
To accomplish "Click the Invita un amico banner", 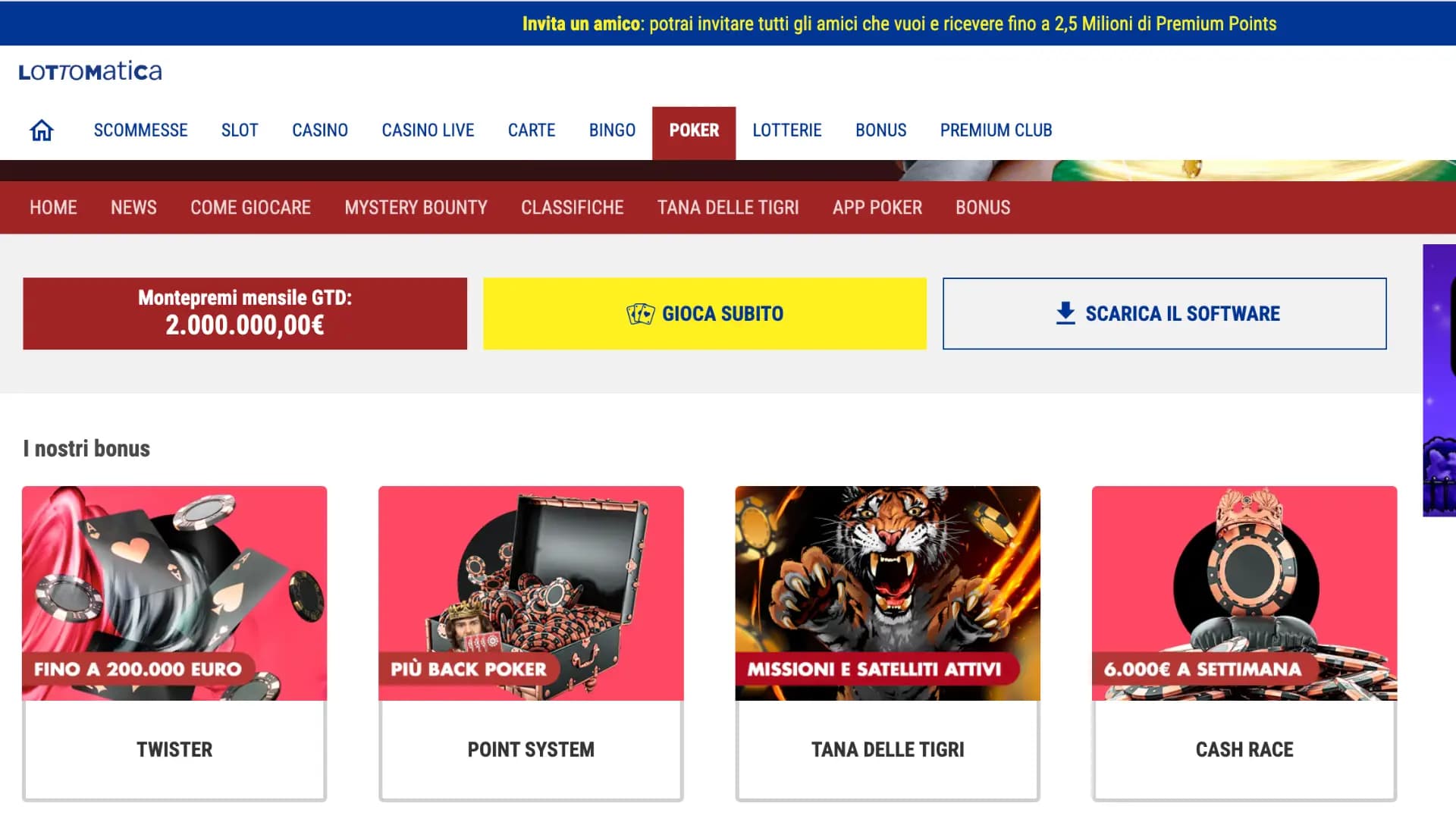I will [x=899, y=24].
